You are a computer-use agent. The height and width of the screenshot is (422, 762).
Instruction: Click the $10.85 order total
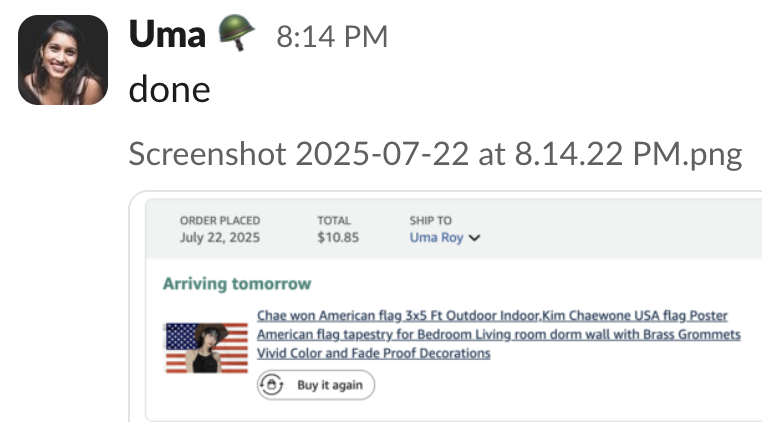338,237
